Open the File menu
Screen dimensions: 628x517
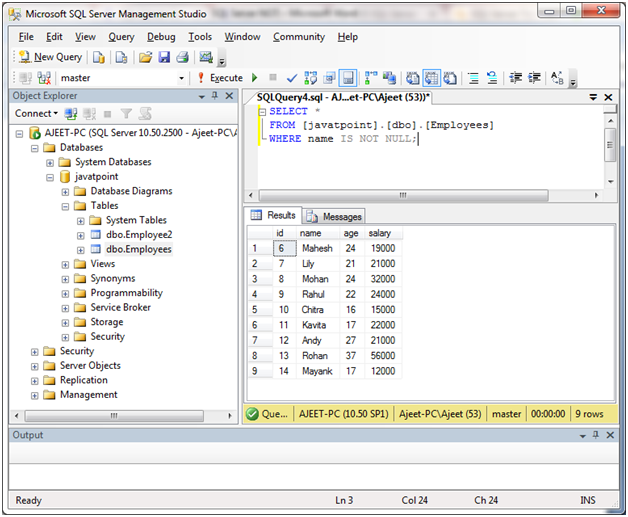click(26, 37)
